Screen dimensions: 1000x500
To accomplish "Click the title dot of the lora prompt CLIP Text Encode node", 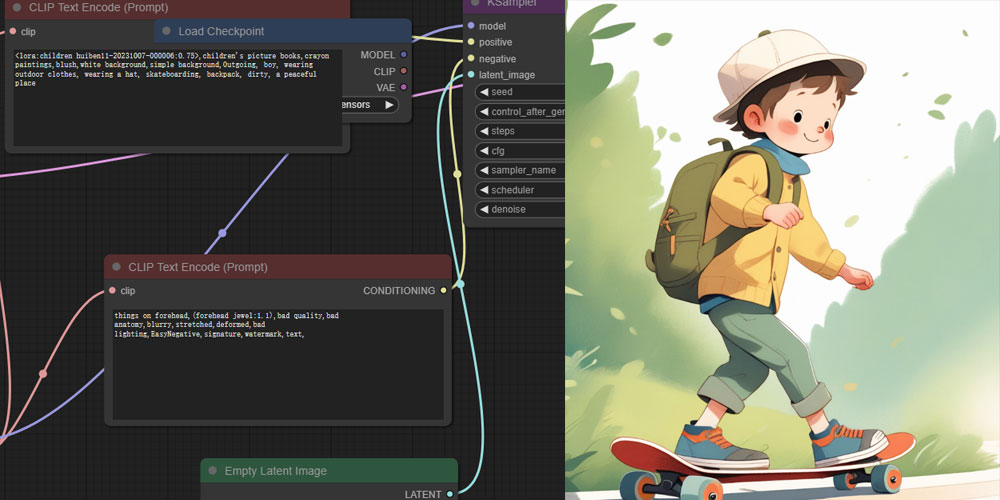I will coord(17,8).
